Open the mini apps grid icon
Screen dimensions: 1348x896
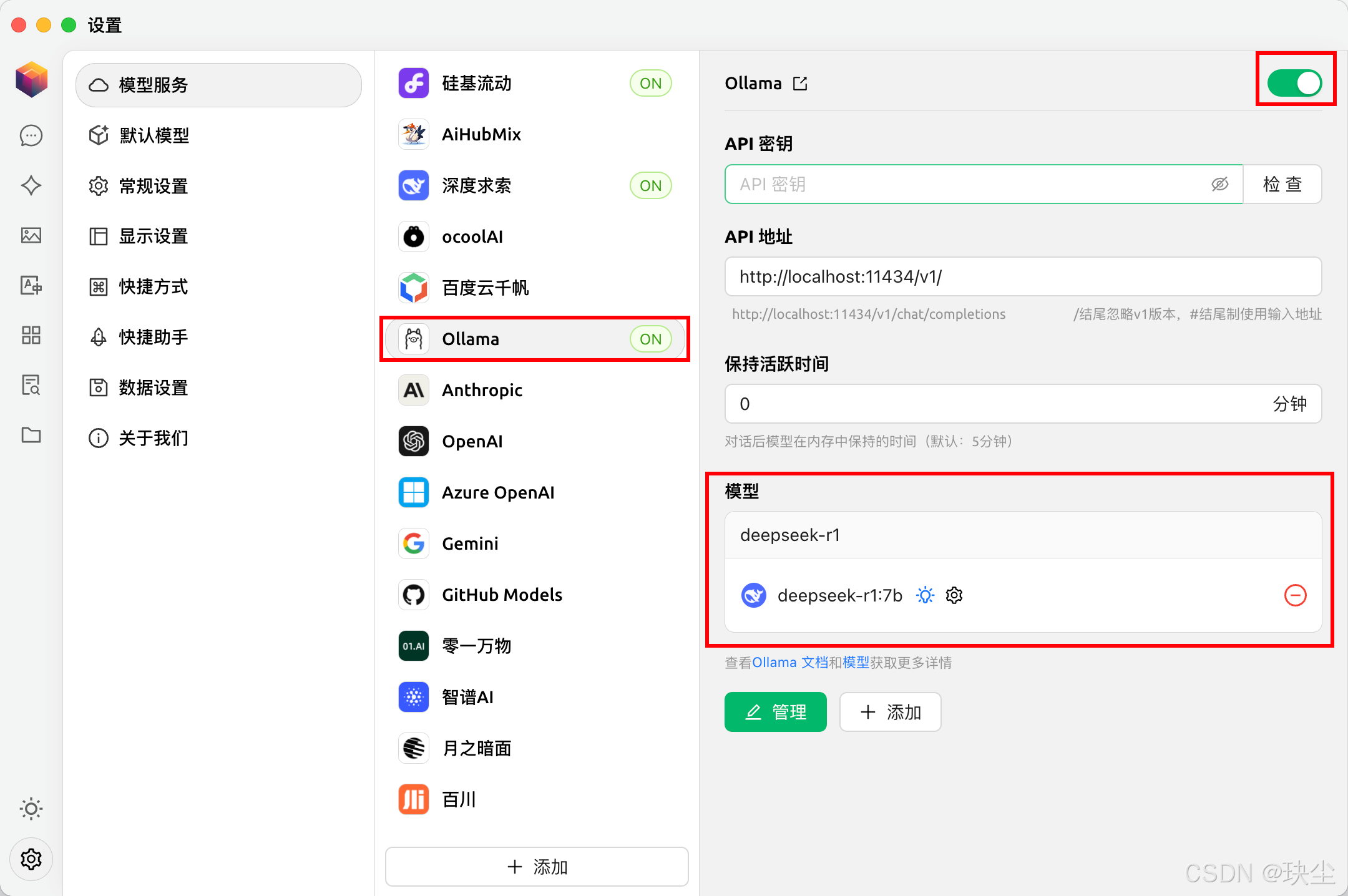tap(31, 335)
